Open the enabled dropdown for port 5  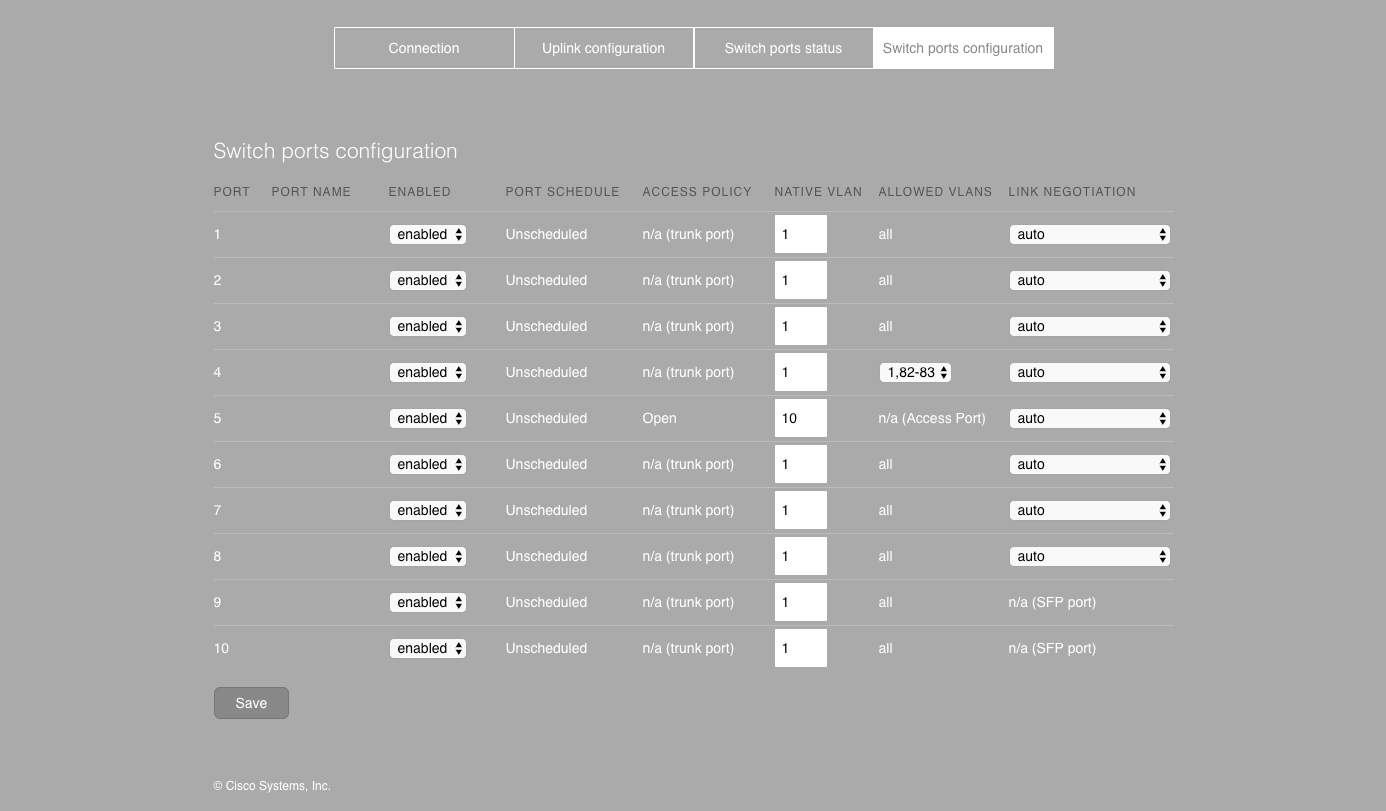click(x=428, y=419)
